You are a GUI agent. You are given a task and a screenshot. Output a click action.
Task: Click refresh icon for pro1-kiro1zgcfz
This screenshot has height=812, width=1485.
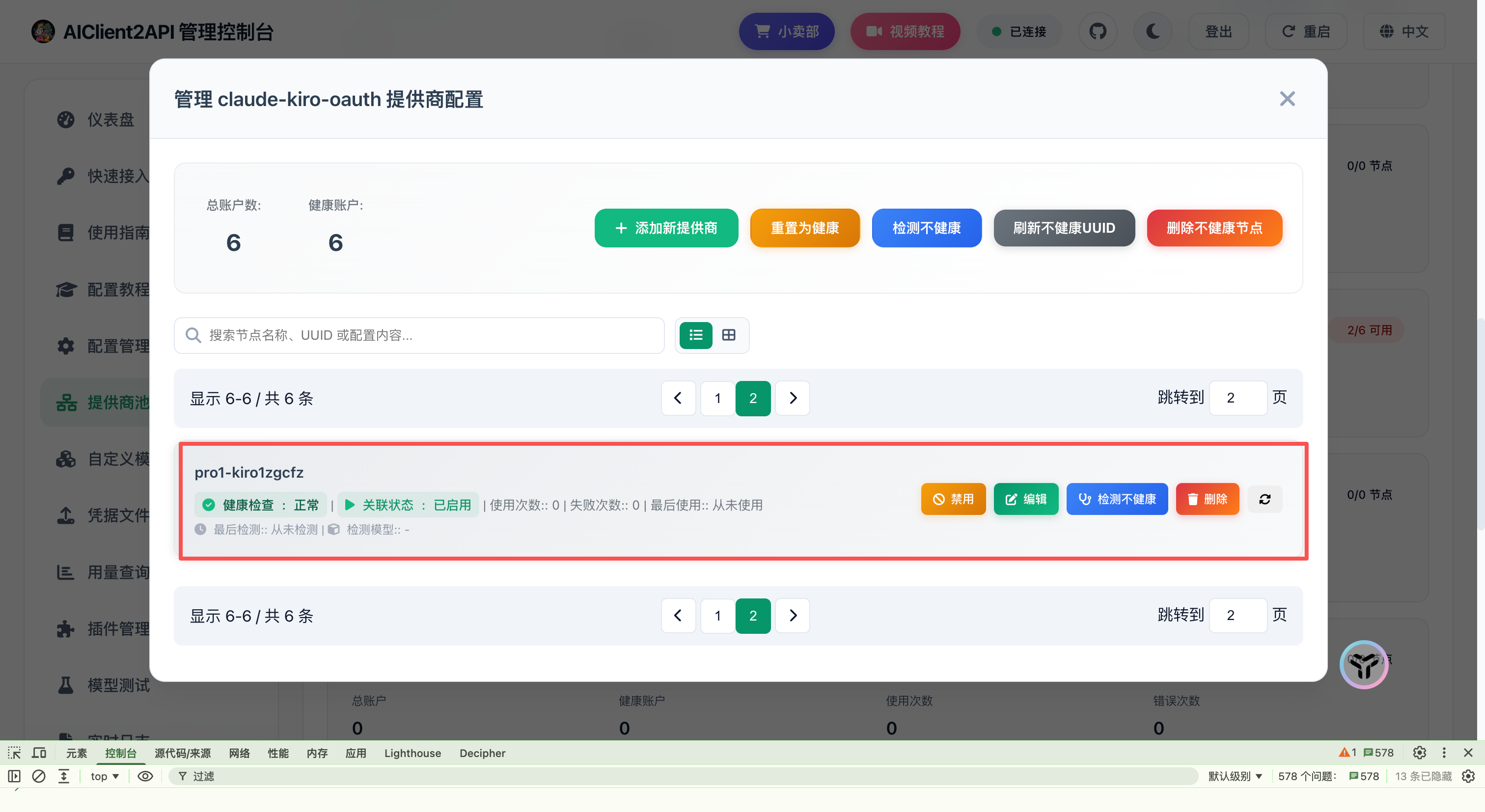tap(1264, 499)
